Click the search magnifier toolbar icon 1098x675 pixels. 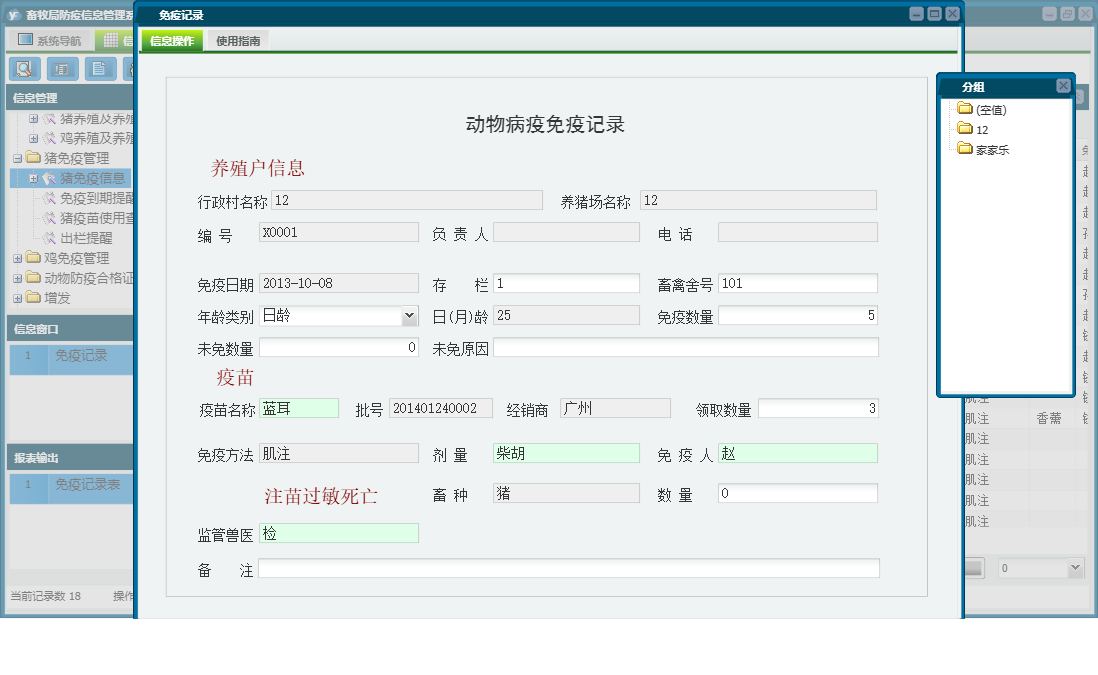click(x=24, y=69)
